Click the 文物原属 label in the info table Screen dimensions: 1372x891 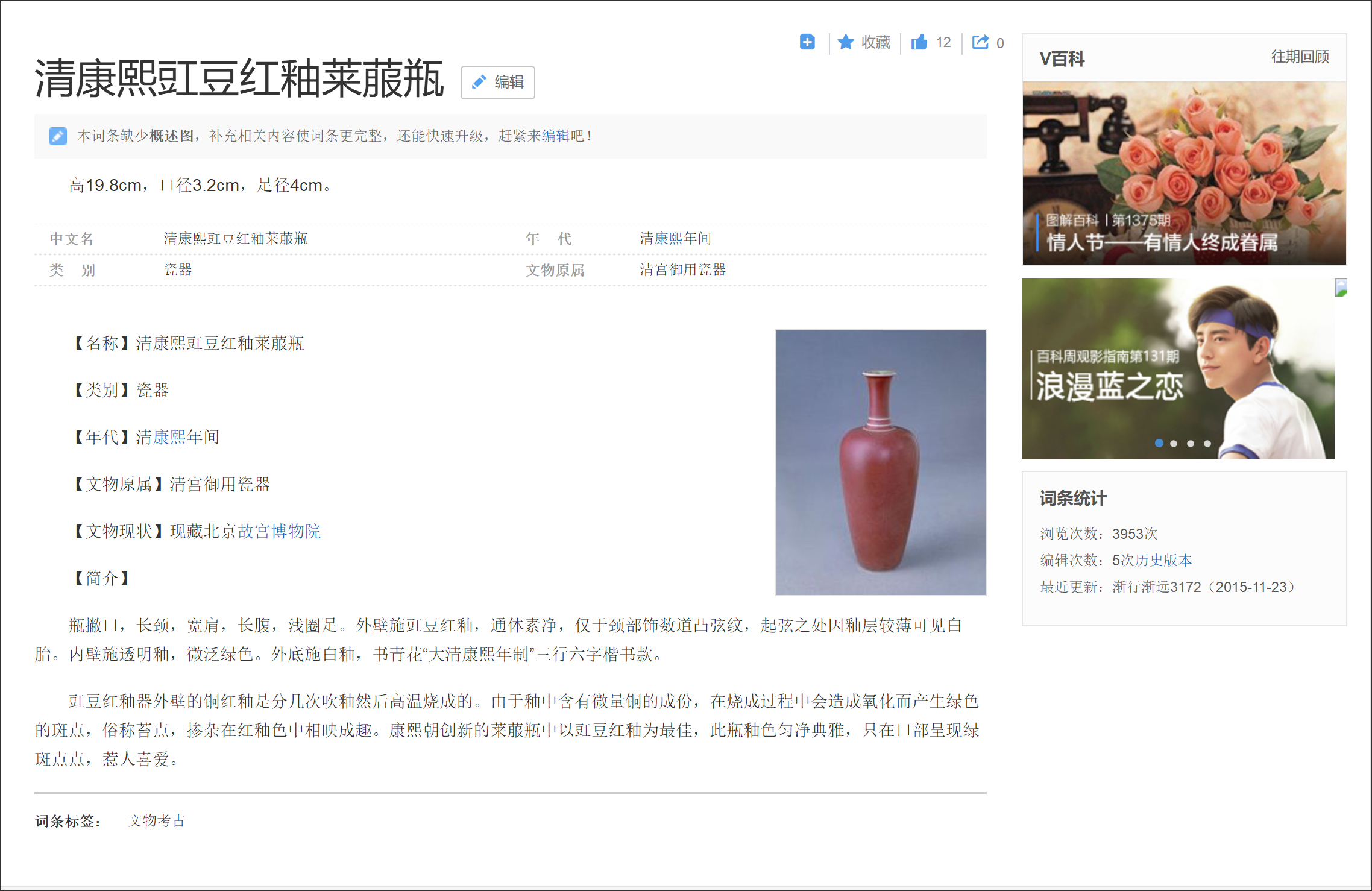click(555, 270)
